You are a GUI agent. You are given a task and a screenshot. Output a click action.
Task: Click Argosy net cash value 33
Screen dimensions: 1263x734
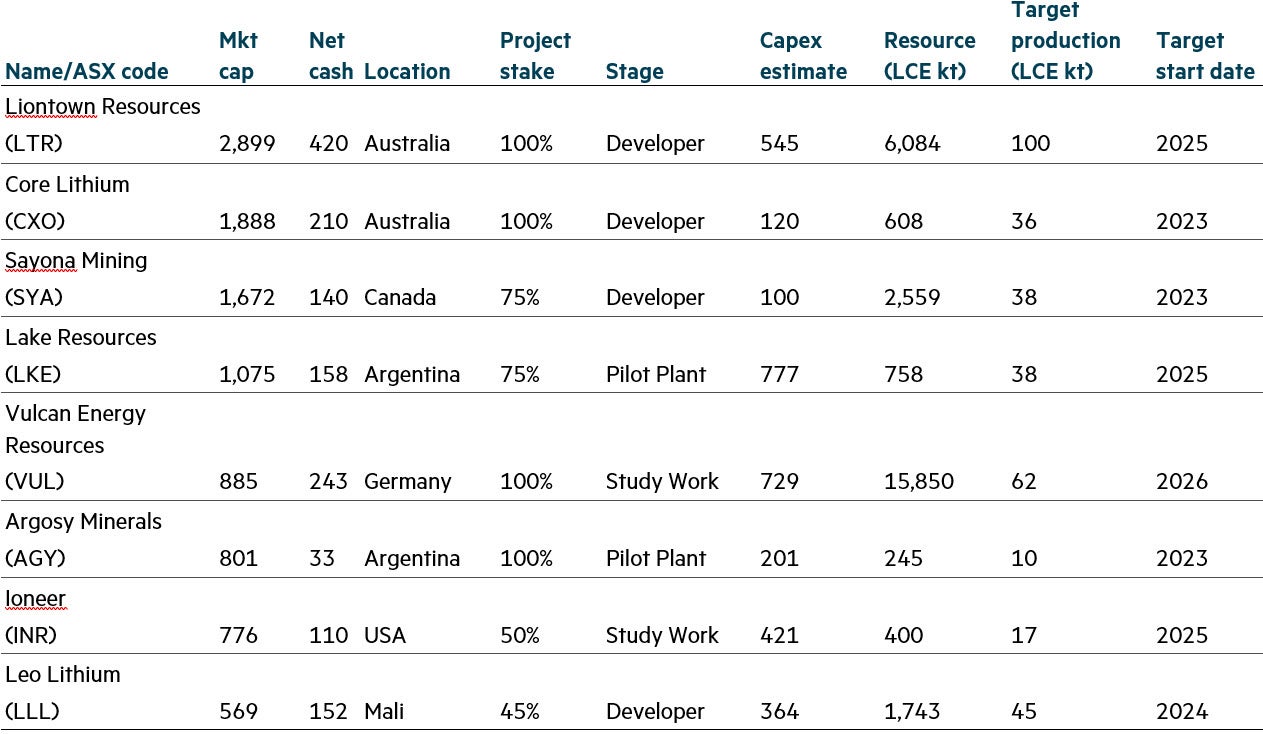click(322, 558)
